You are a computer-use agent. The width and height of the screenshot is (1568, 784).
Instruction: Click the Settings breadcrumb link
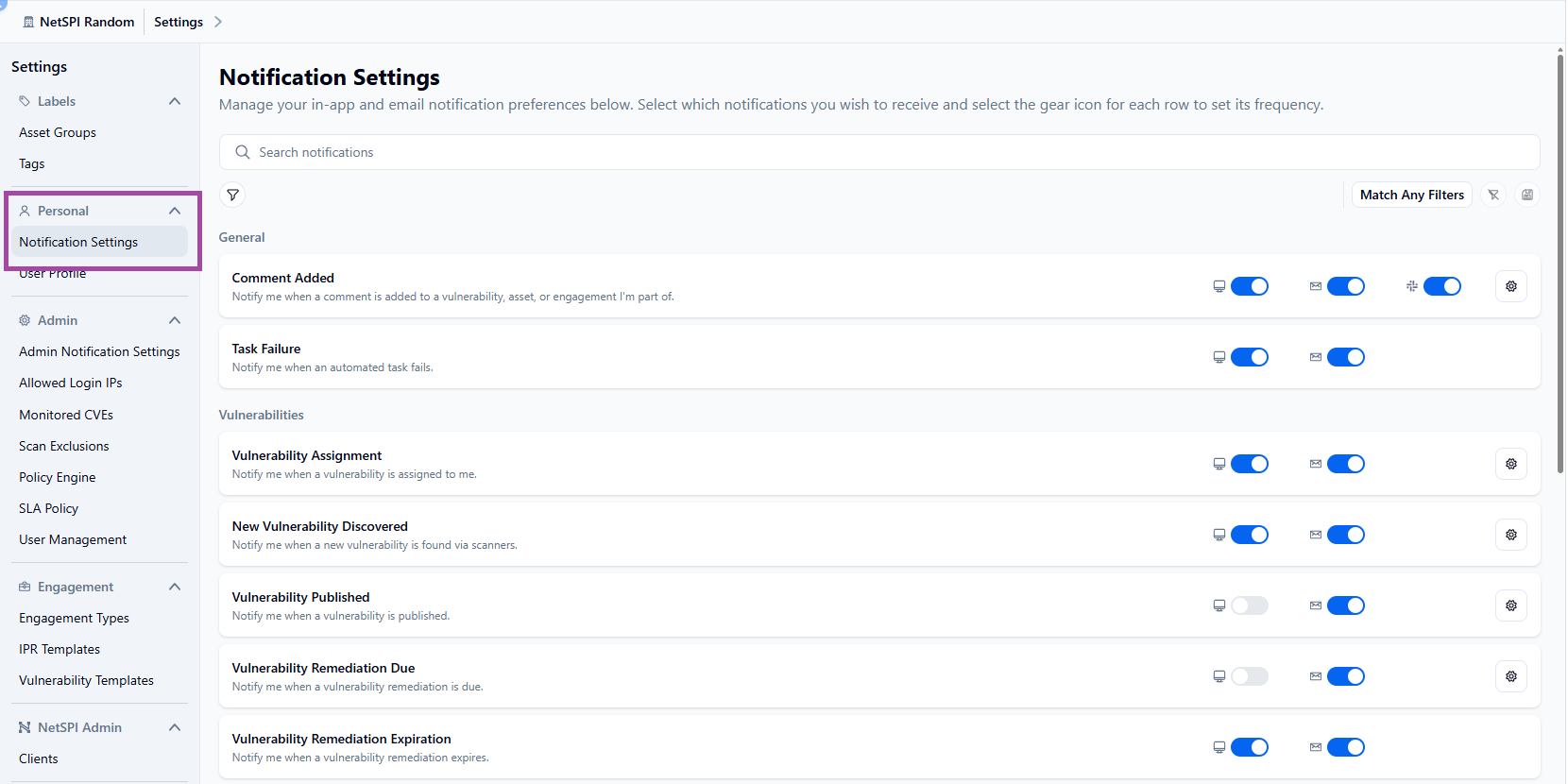(x=179, y=22)
